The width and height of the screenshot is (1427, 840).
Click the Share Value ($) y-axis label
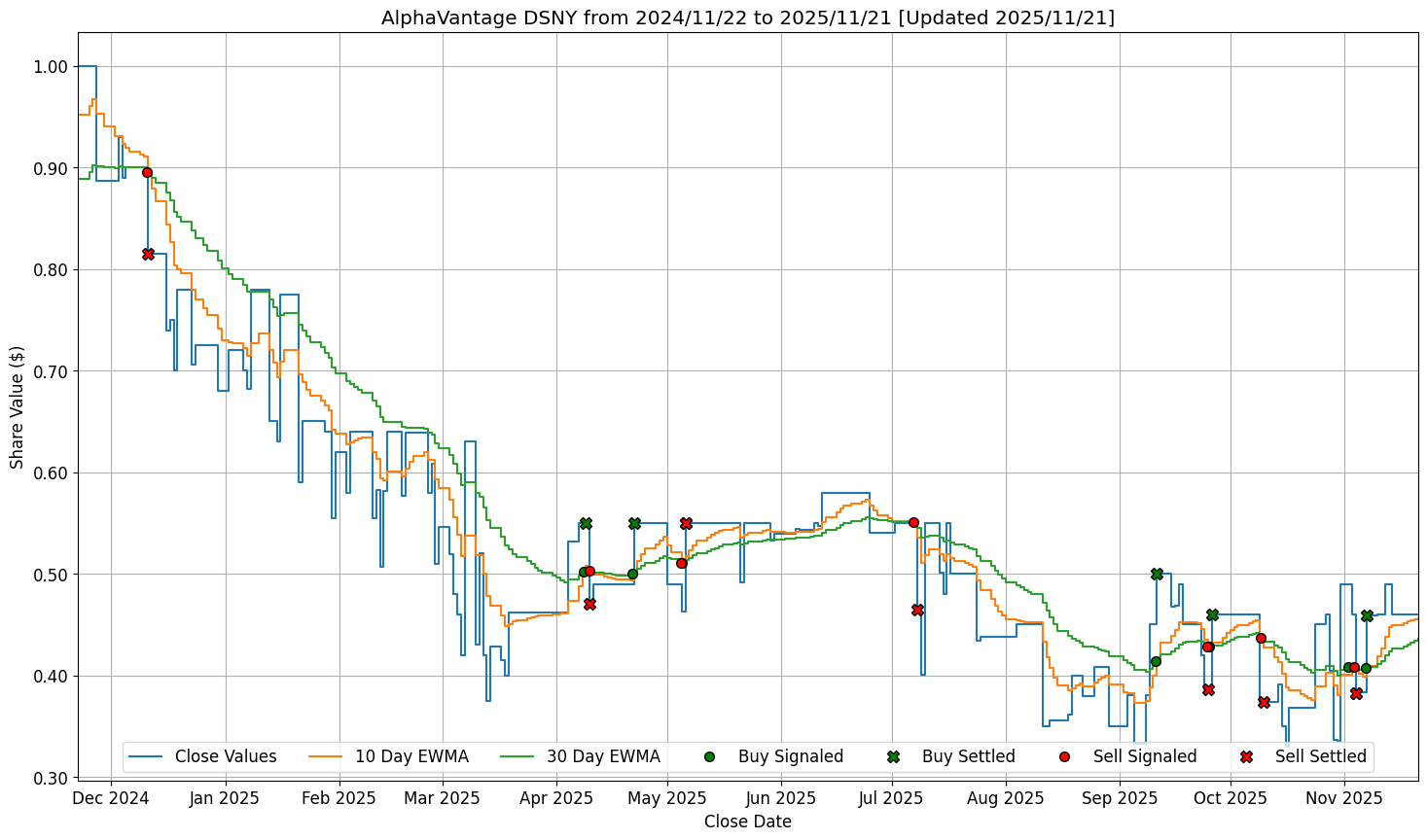(17, 406)
